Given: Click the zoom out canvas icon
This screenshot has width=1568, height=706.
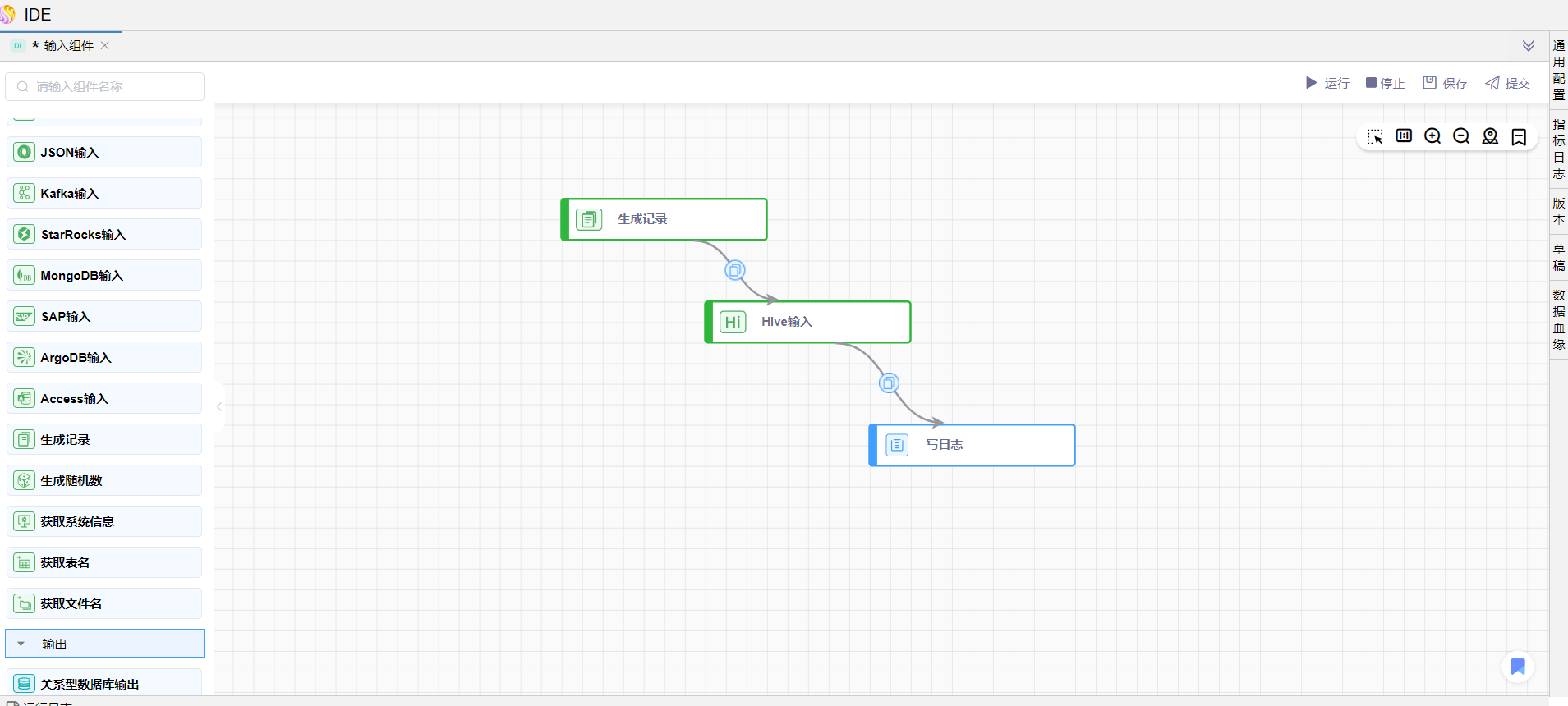Looking at the screenshot, I should tap(1461, 136).
